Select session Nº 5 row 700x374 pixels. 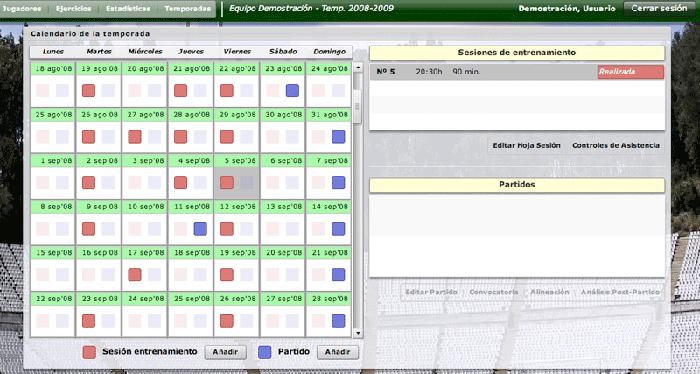(x=517, y=72)
